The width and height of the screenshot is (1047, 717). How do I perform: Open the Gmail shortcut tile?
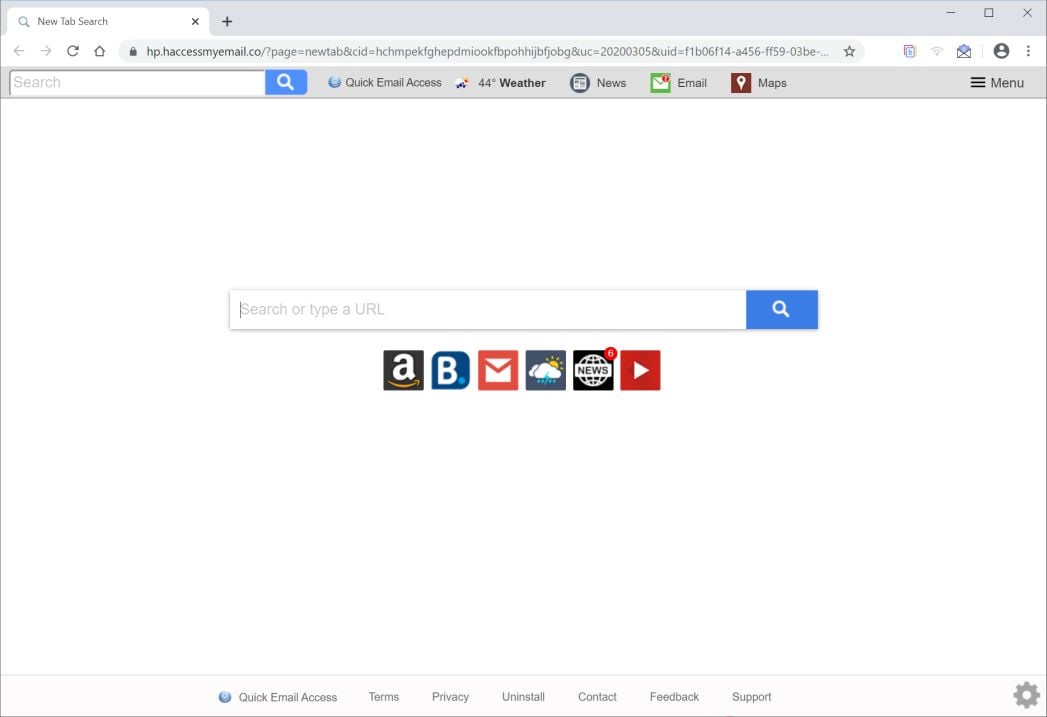[x=498, y=371]
